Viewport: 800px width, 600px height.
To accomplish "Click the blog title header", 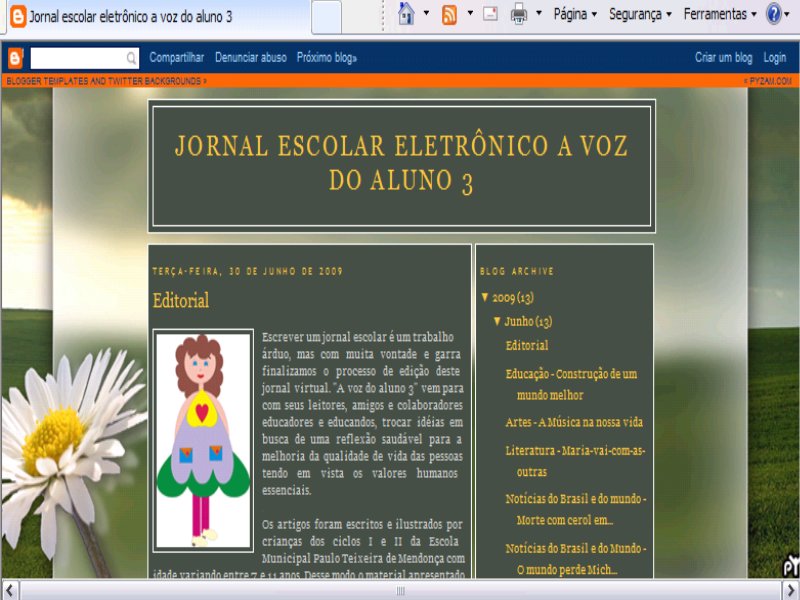I will click(402, 163).
